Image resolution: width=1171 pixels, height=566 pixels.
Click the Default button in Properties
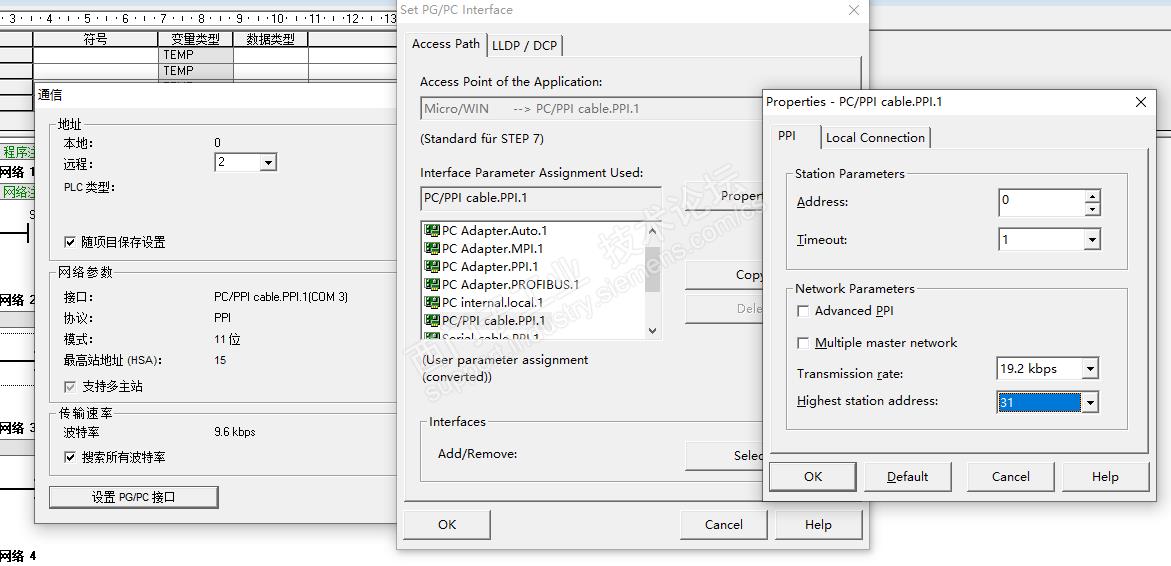(907, 476)
